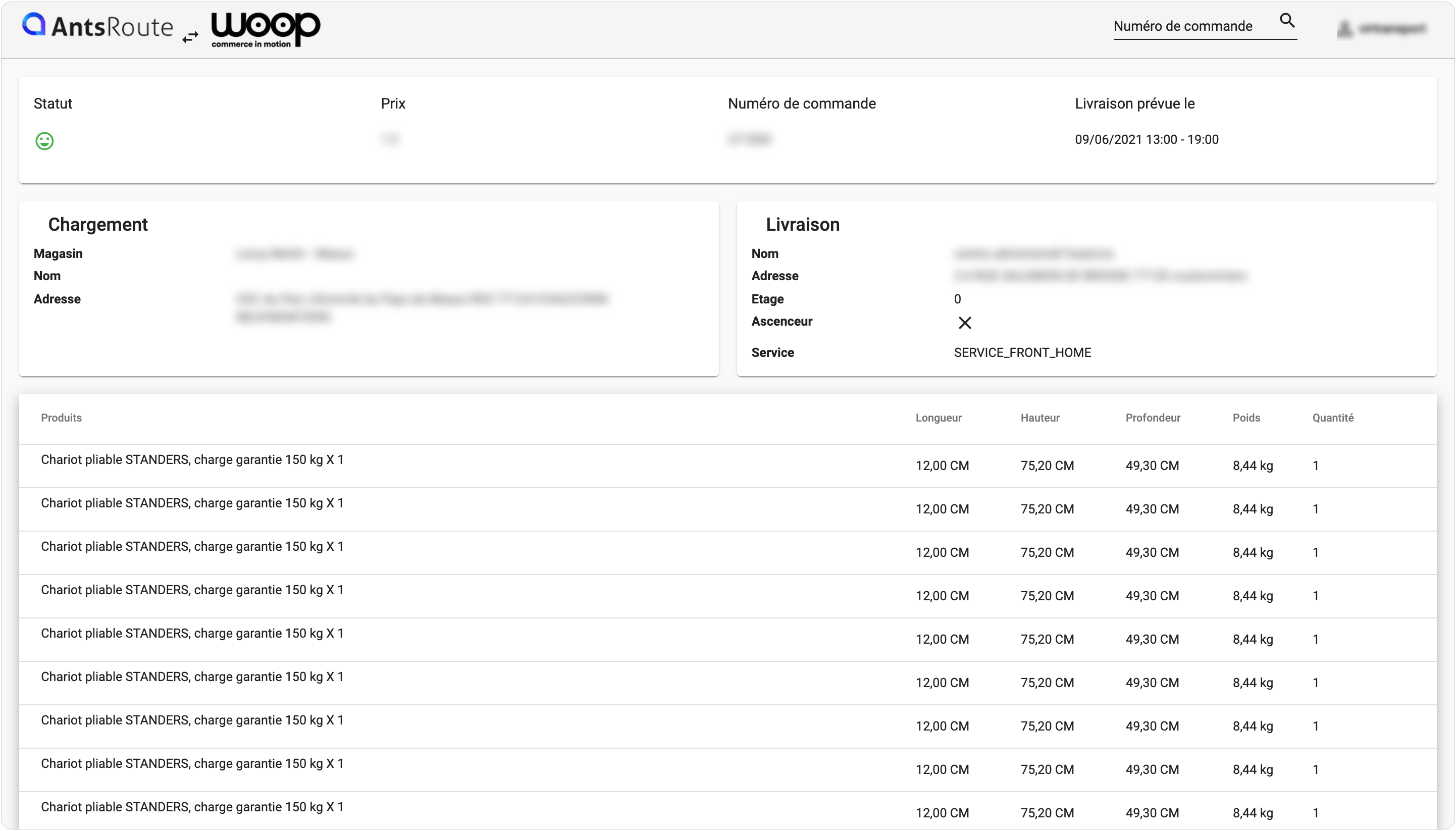Image resolution: width=1456 pixels, height=831 pixels.
Task: Click the swap arrows icon between logos
Action: click(x=190, y=37)
